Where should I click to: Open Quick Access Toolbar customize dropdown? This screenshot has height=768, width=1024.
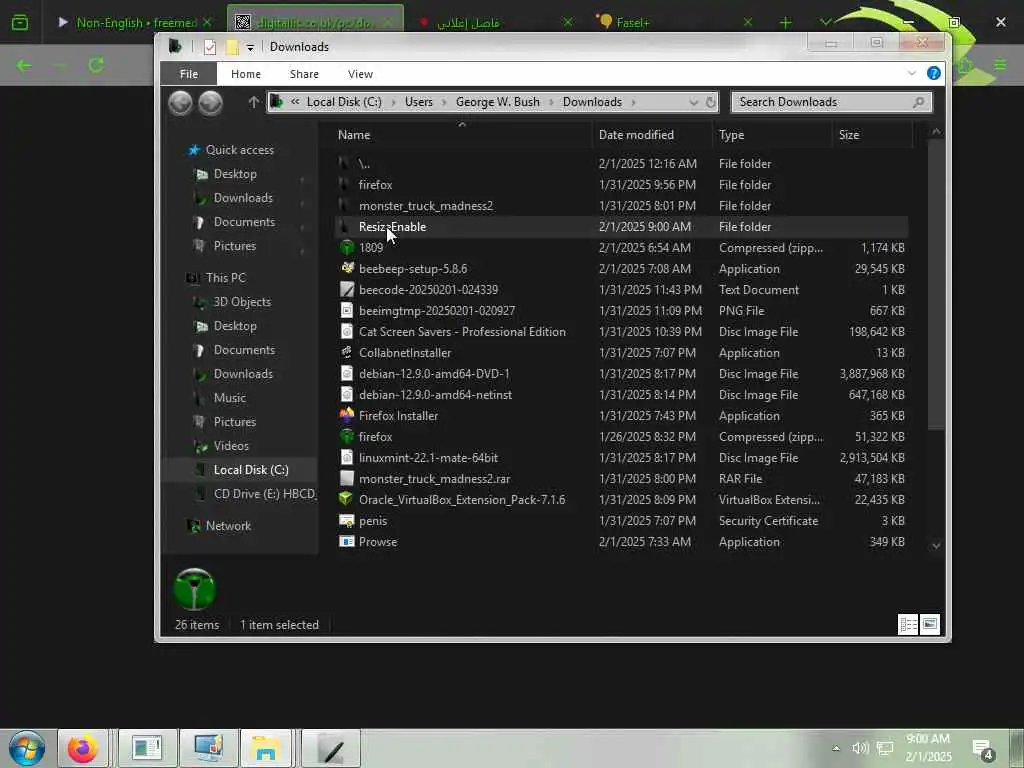tap(249, 48)
